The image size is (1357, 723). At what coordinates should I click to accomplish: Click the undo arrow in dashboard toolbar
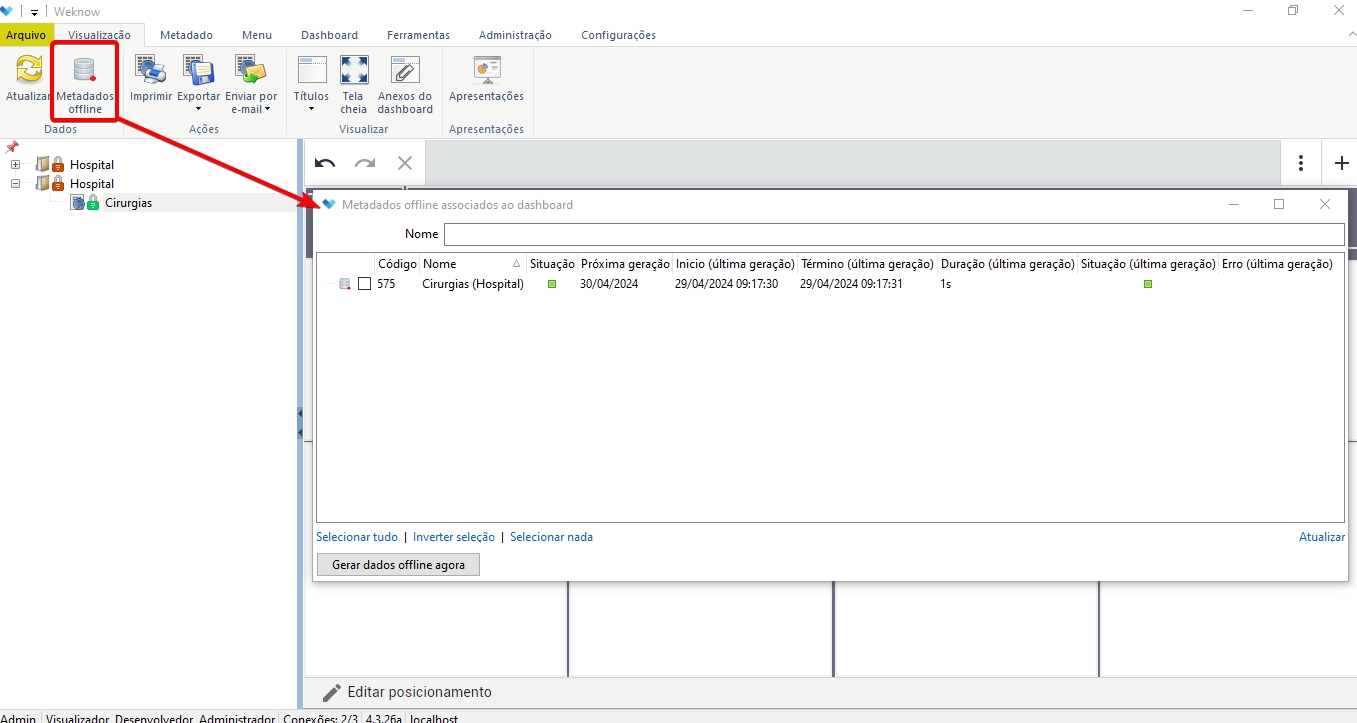point(325,163)
